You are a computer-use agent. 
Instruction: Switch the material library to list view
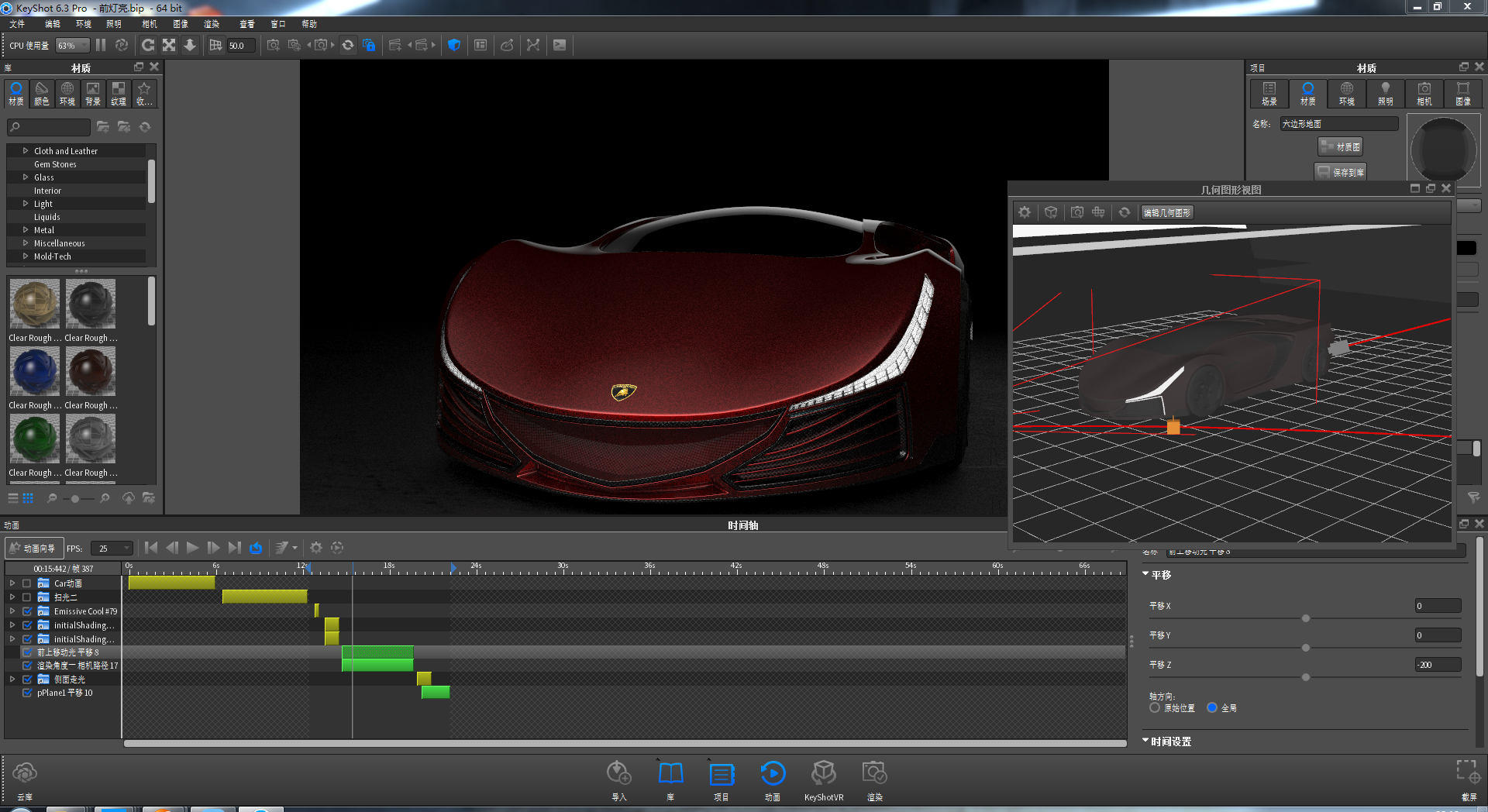[12, 498]
